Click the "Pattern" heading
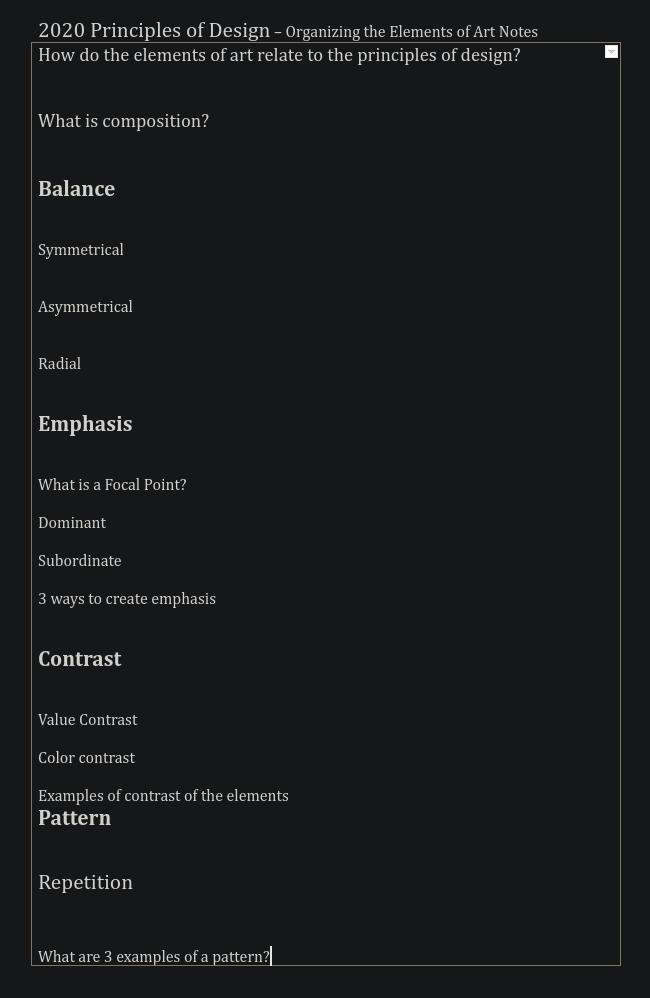Viewport: 650px width, 998px height. point(74,818)
